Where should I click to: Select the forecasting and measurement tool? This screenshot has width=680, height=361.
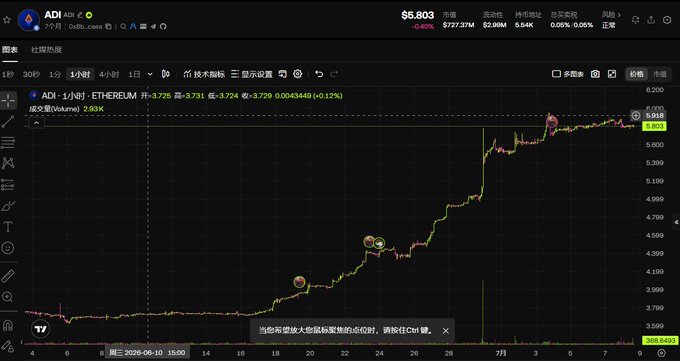click(x=8, y=185)
